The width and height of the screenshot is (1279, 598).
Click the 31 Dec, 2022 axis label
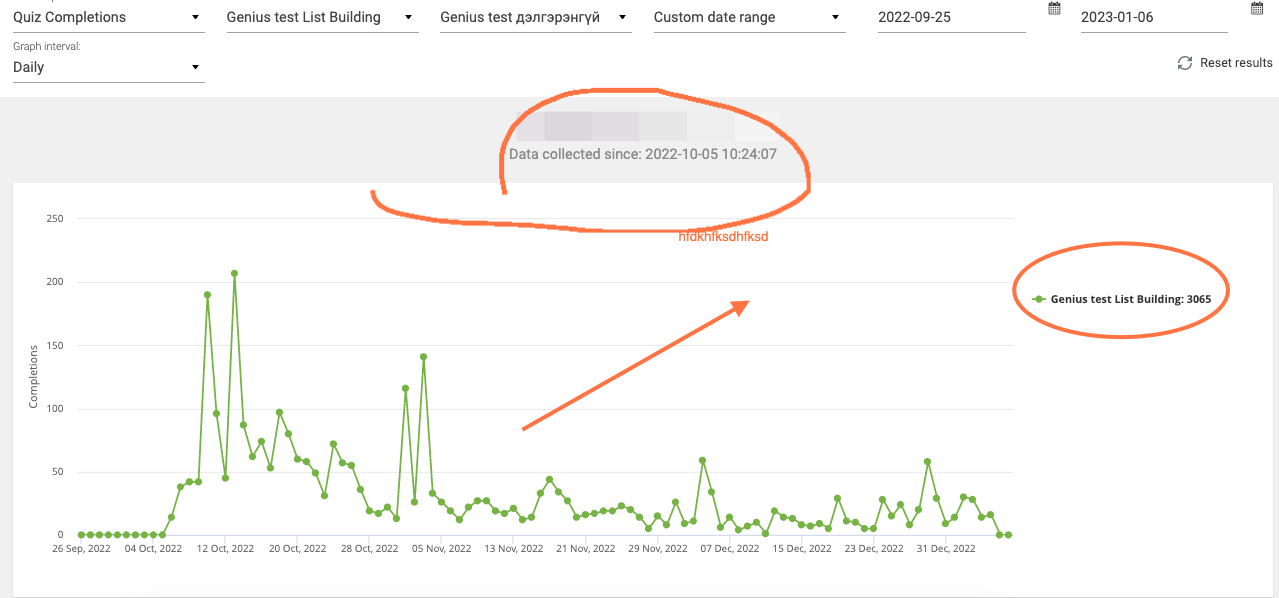tap(947, 548)
